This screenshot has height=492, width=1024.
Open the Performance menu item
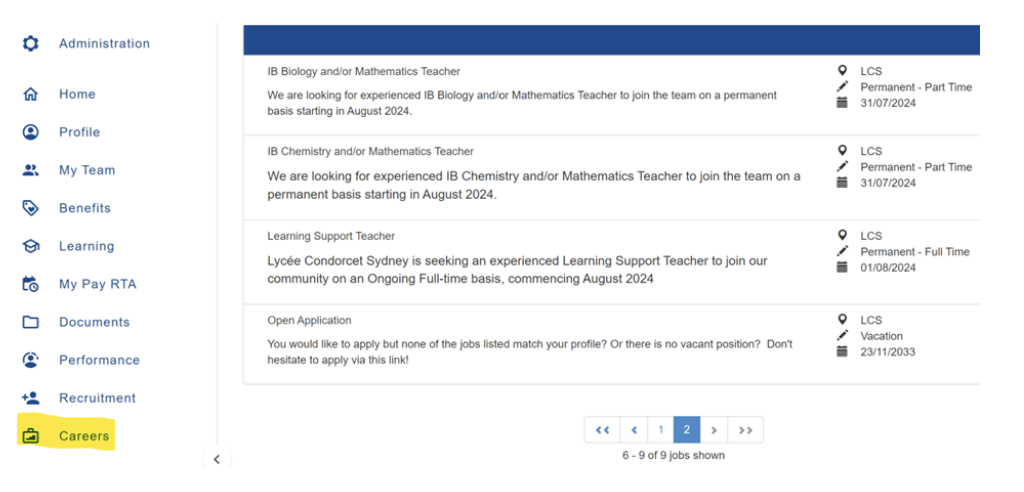pos(99,360)
